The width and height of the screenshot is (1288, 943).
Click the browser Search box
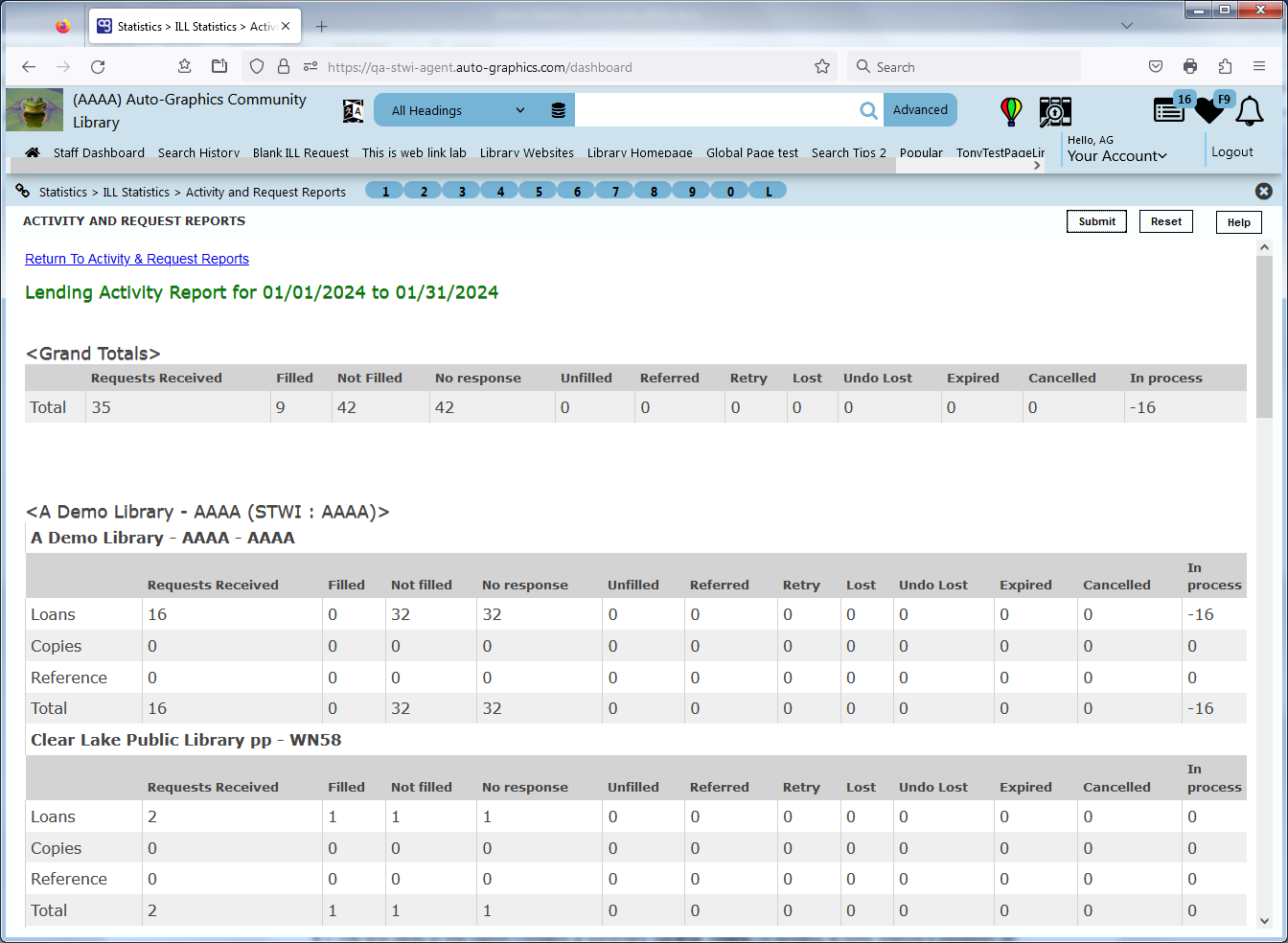pyautogui.click(x=964, y=66)
